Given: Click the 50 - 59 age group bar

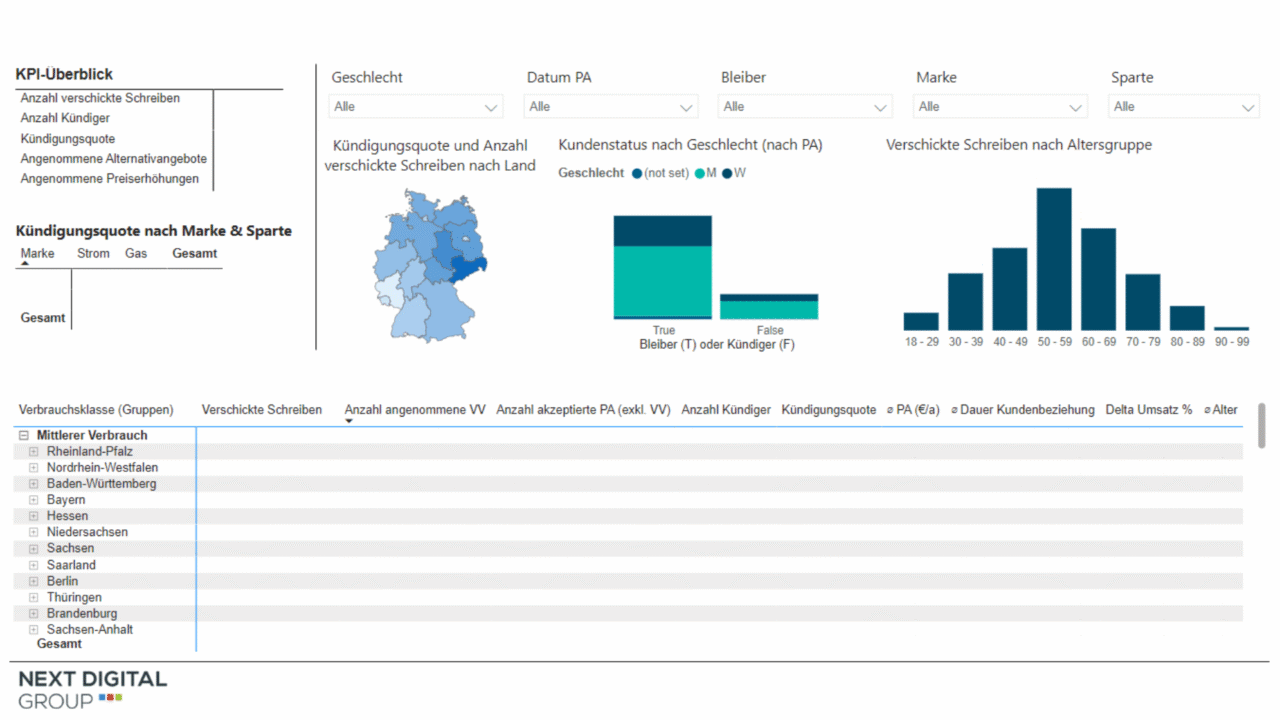Looking at the screenshot, I should (x=1053, y=259).
